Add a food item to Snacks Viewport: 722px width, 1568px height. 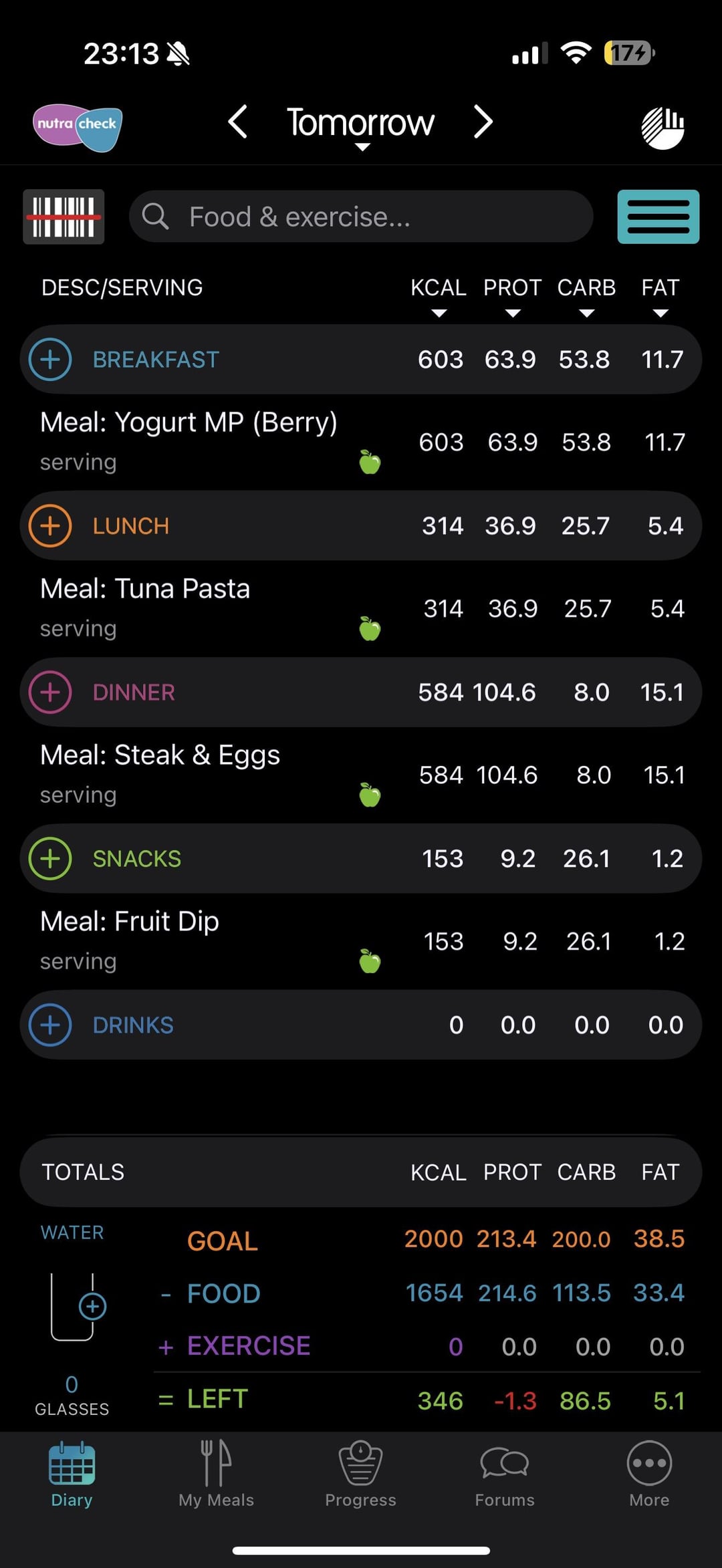50,859
